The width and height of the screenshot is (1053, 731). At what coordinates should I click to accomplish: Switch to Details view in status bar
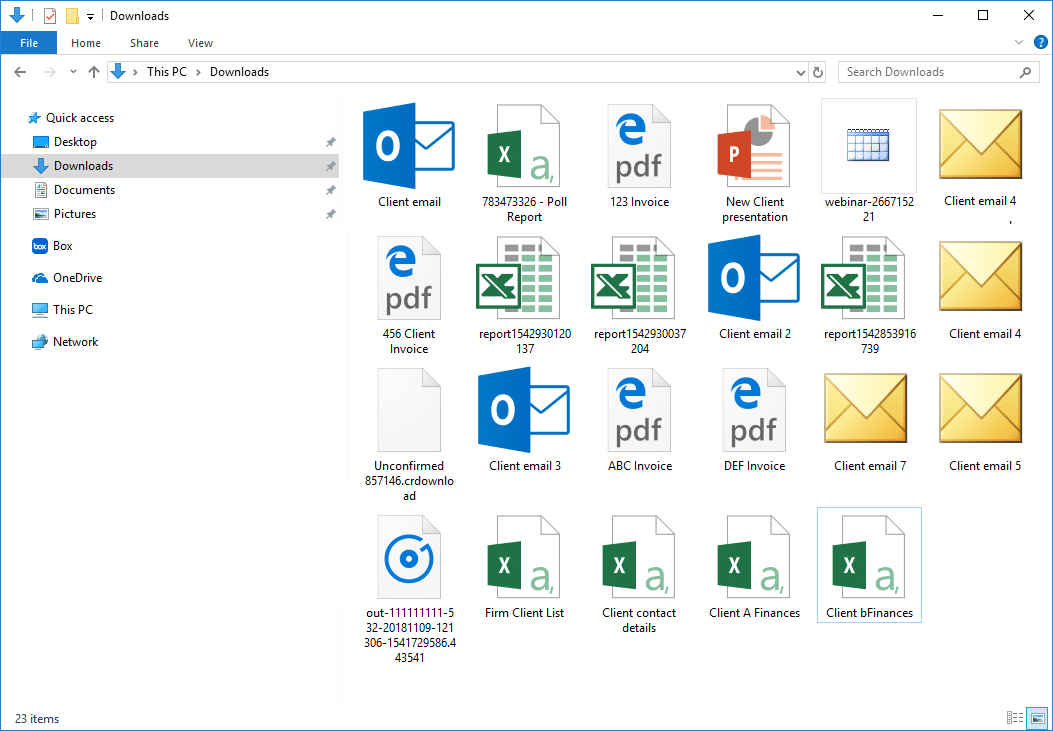(1015, 718)
